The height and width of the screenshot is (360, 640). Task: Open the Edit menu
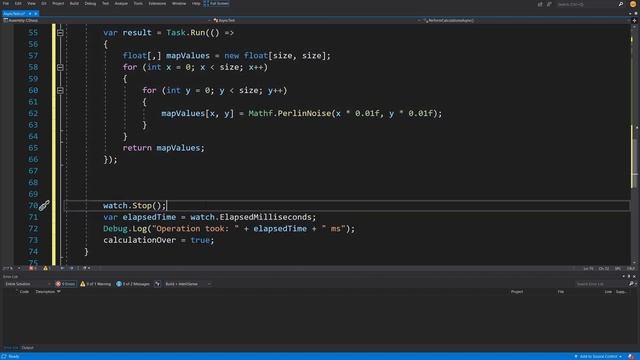pyautogui.click(x=18, y=4)
